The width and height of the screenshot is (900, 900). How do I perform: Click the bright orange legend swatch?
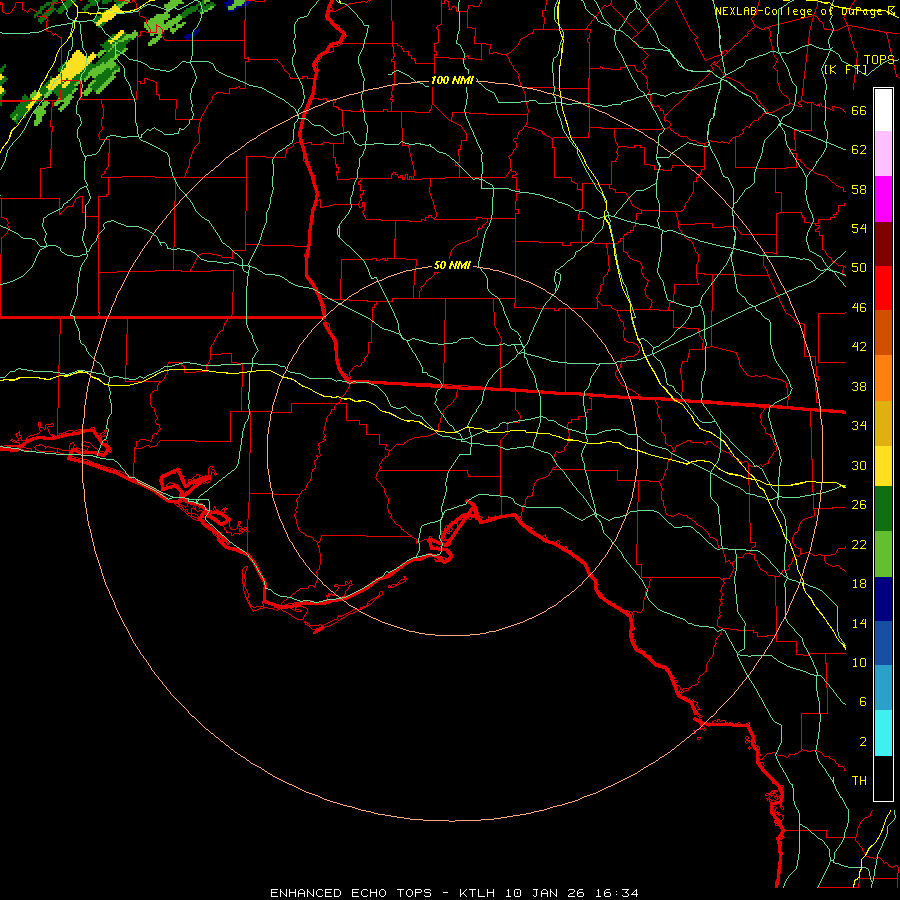pos(883,378)
